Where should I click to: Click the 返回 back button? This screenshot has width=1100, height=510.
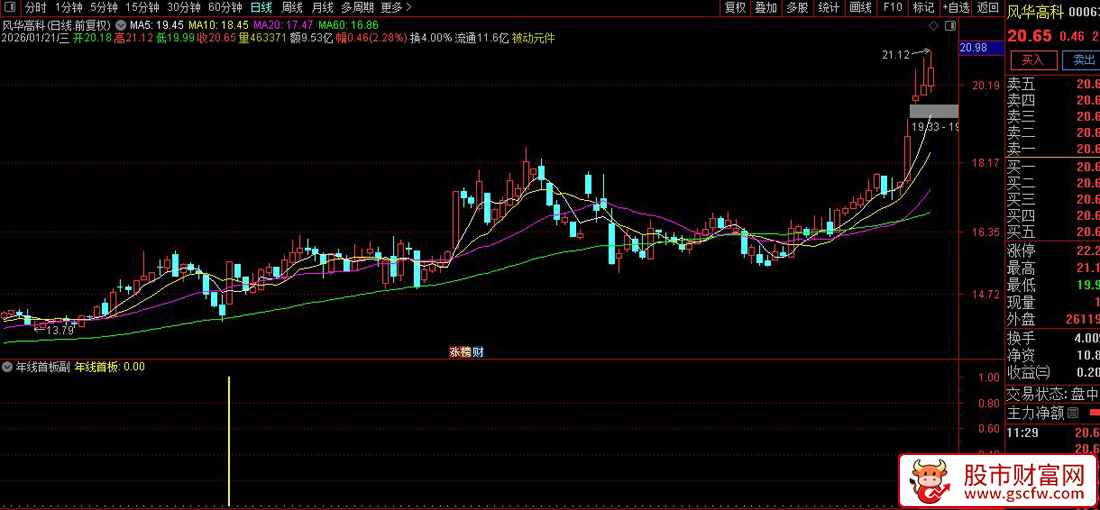(988, 8)
